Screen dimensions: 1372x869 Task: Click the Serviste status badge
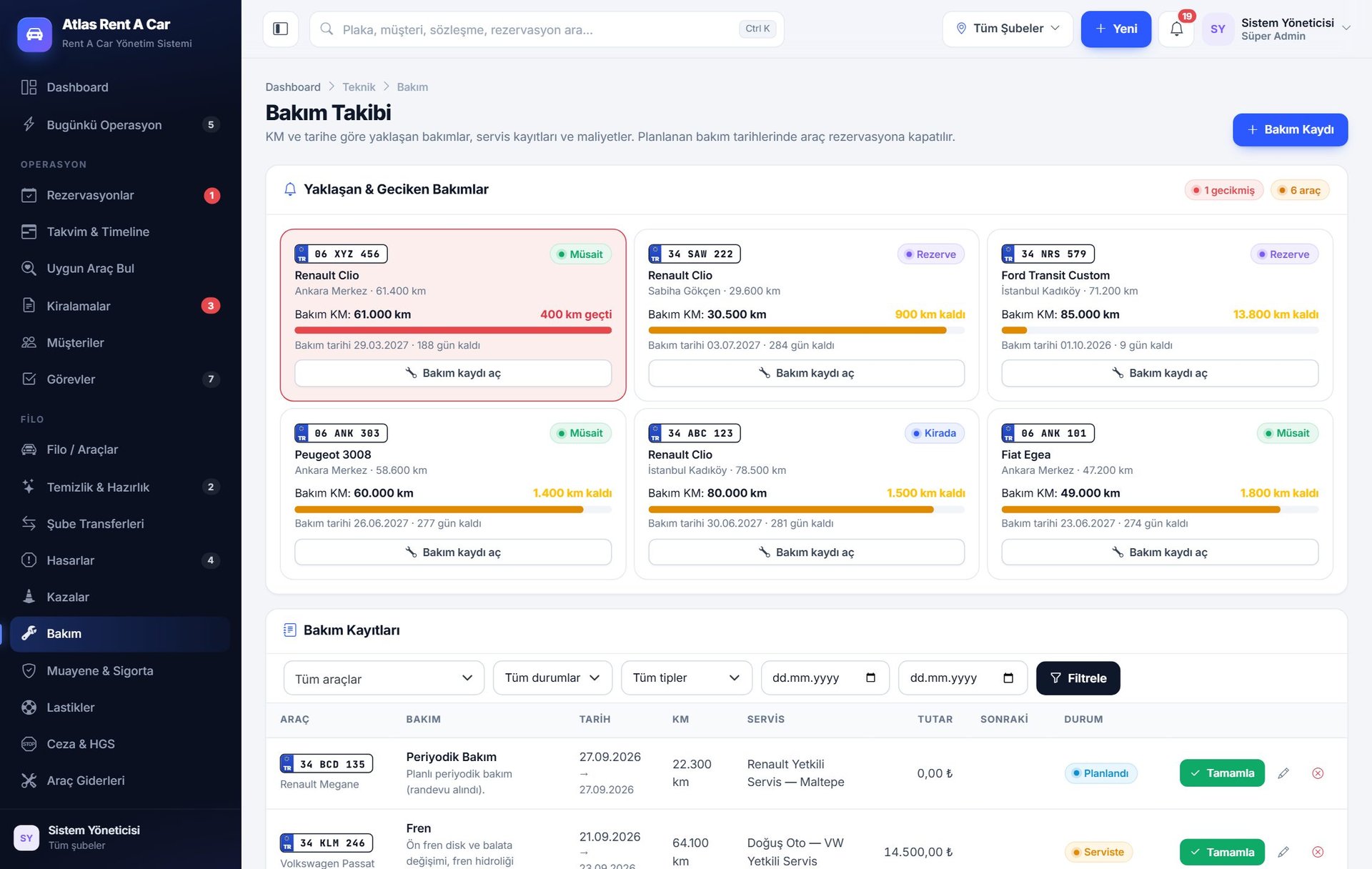click(1098, 852)
